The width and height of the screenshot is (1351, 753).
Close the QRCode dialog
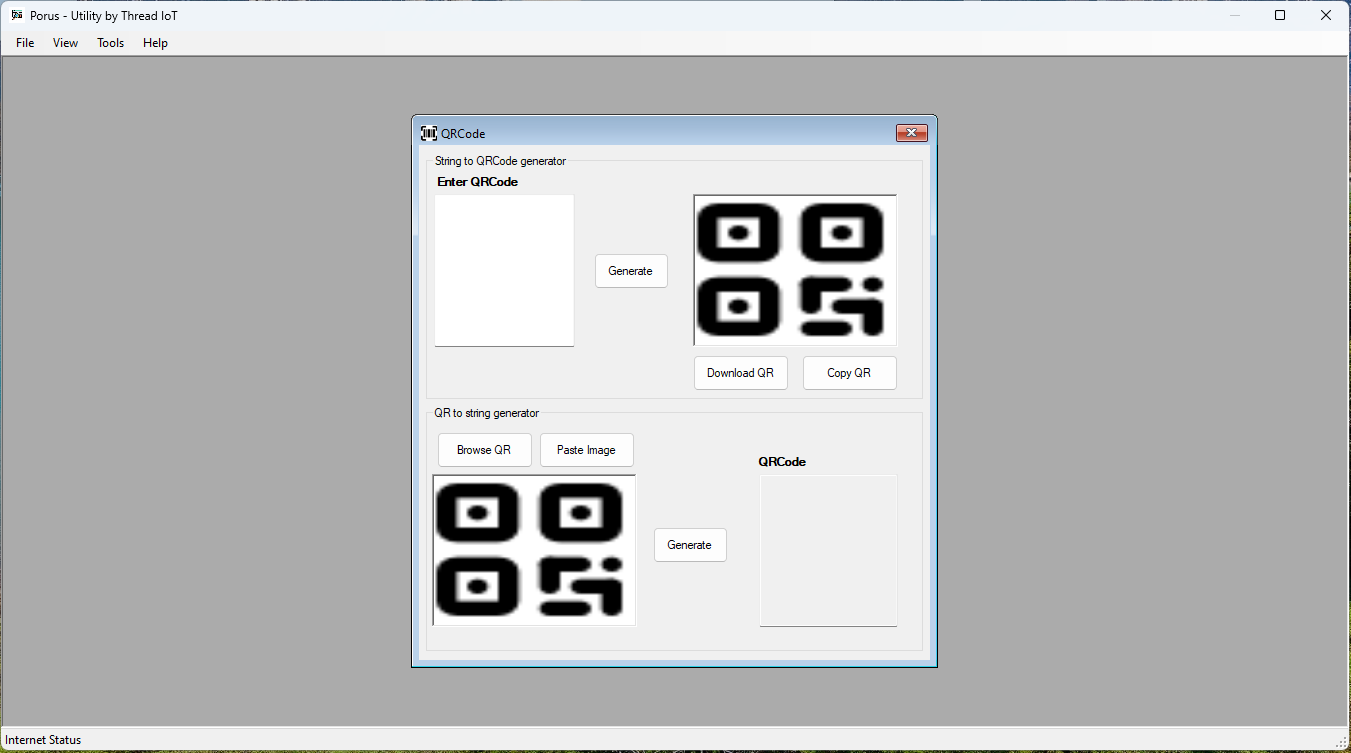pos(911,132)
